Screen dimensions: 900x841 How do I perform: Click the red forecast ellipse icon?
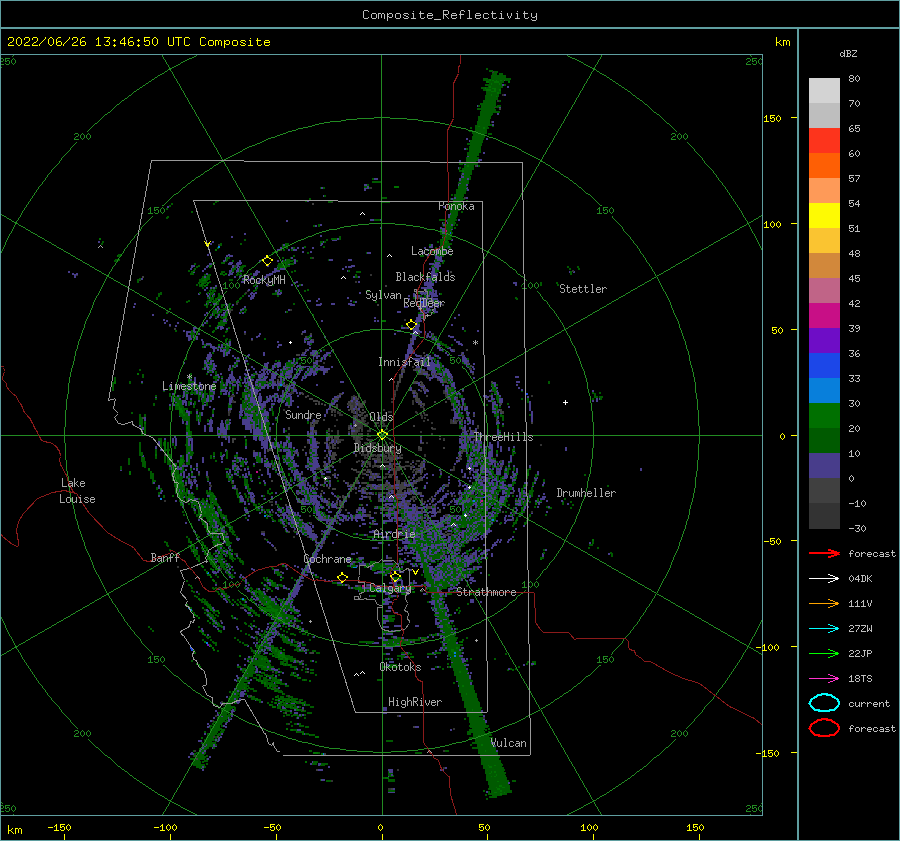[824, 728]
